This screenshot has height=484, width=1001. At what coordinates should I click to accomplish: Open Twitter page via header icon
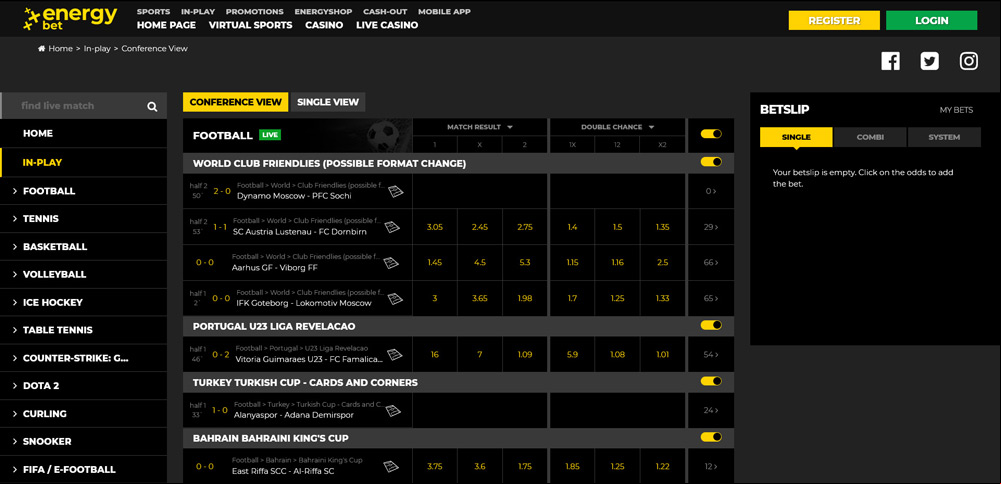click(x=930, y=61)
